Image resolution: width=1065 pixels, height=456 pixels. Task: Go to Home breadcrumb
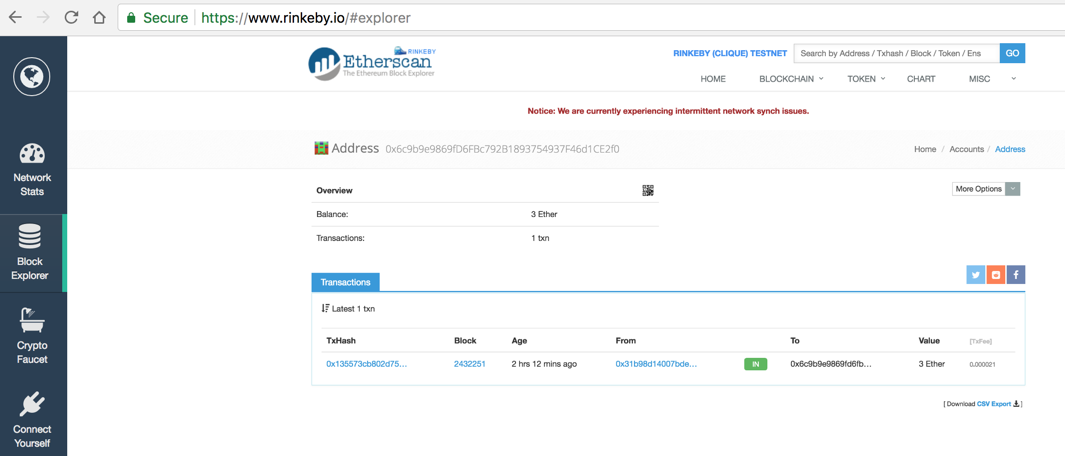[x=925, y=149]
